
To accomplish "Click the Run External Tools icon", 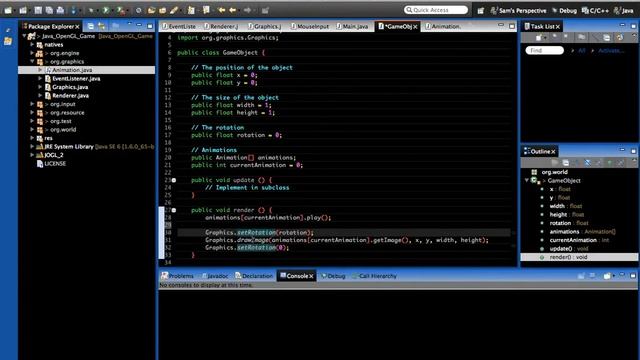I will click(121, 10).
